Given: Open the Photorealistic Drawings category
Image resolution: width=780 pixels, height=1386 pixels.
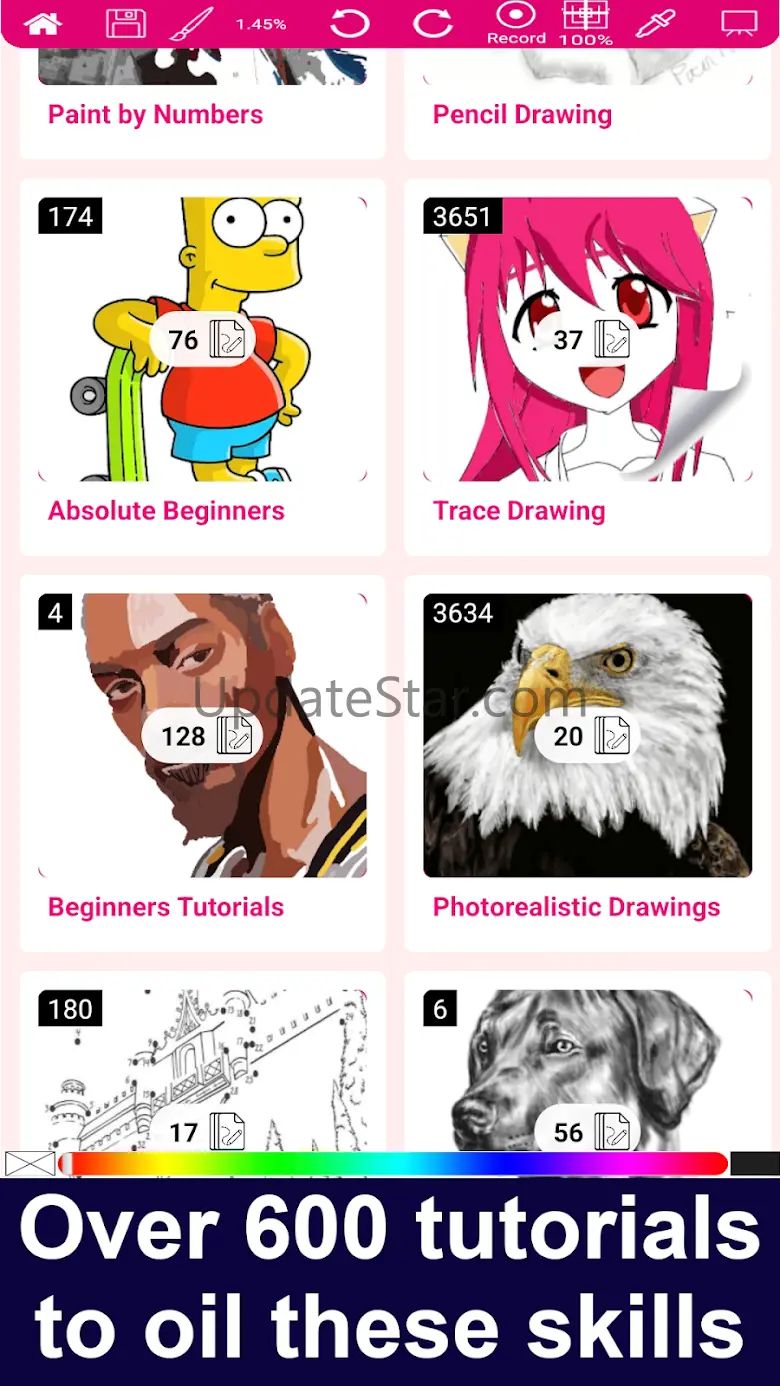Looking at the screenshot, I should (x=576, y=907).
